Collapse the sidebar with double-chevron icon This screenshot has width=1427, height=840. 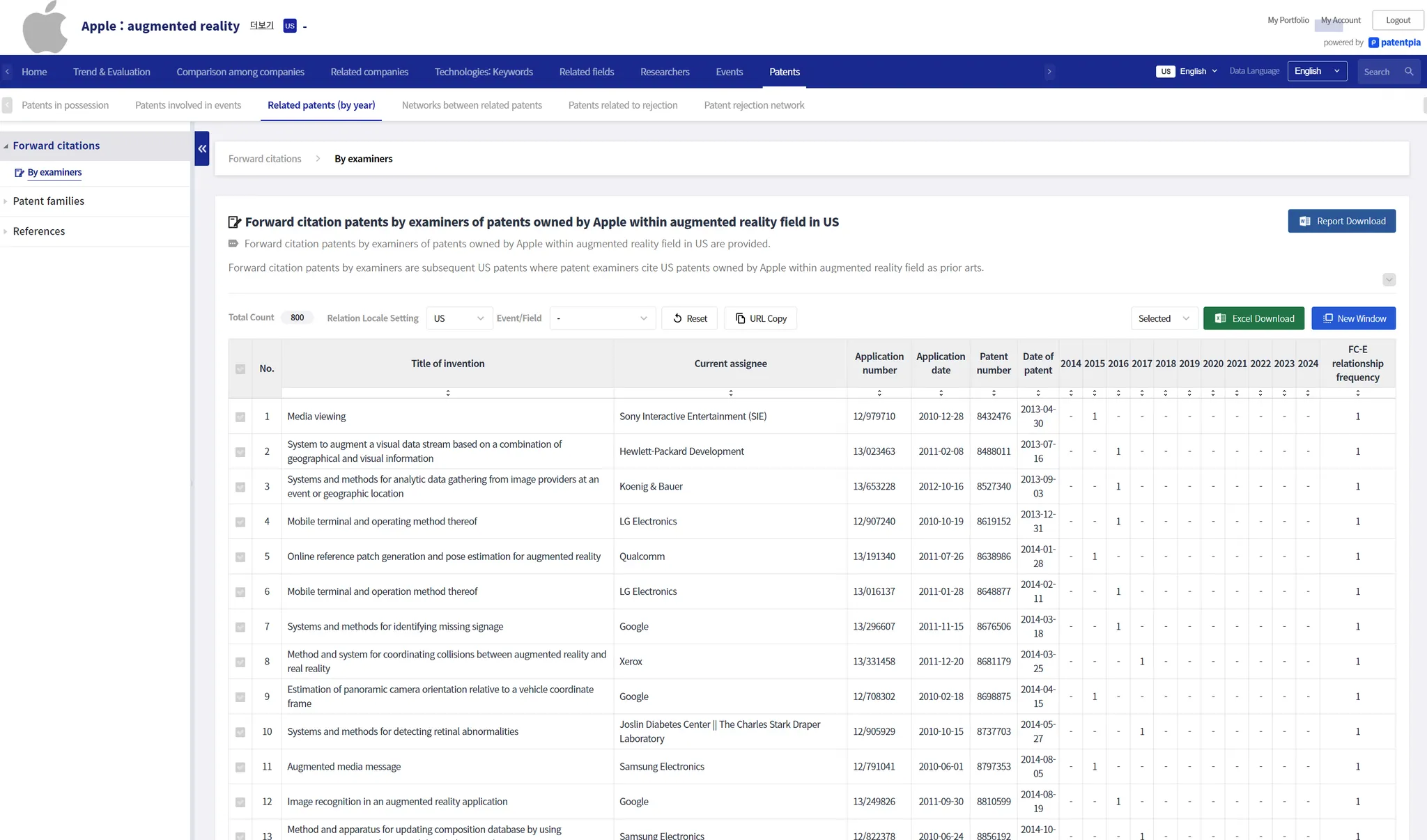[202, 148]
